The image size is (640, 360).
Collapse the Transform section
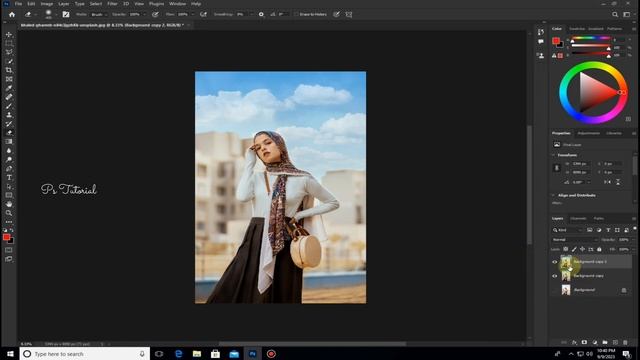coord(553,155)
